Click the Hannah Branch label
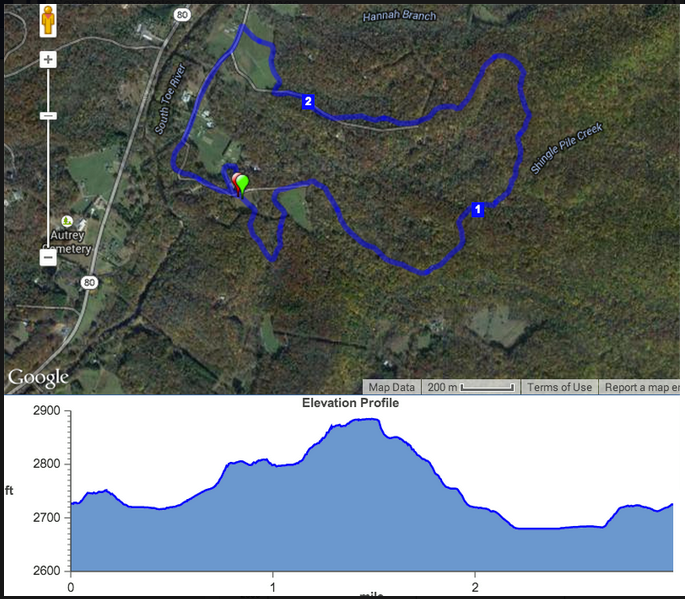Screen dimensions: 685x599 tap(399, 16)
